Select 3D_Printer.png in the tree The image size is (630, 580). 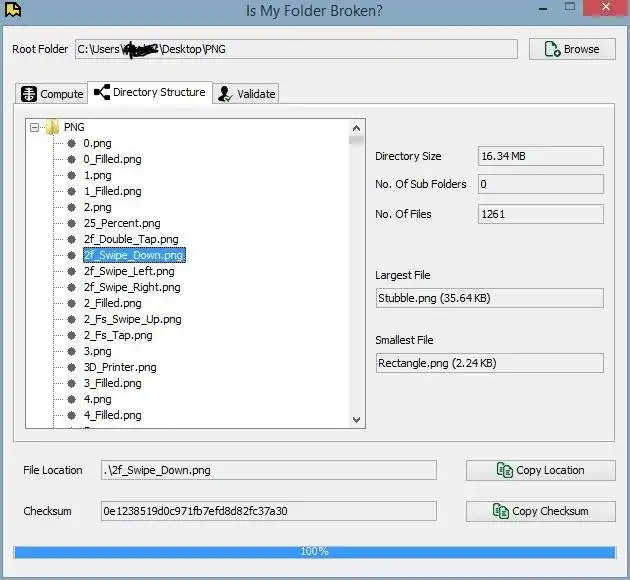point(120,367)
